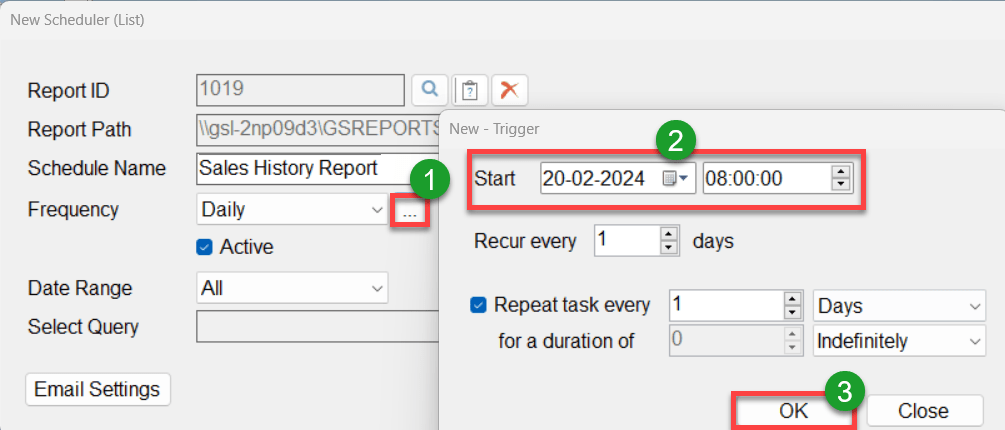The height and width of the screenshot is (430, 1005).
Task: Expand the Indefinitely duration dropdown
Action: coord(975,342)
